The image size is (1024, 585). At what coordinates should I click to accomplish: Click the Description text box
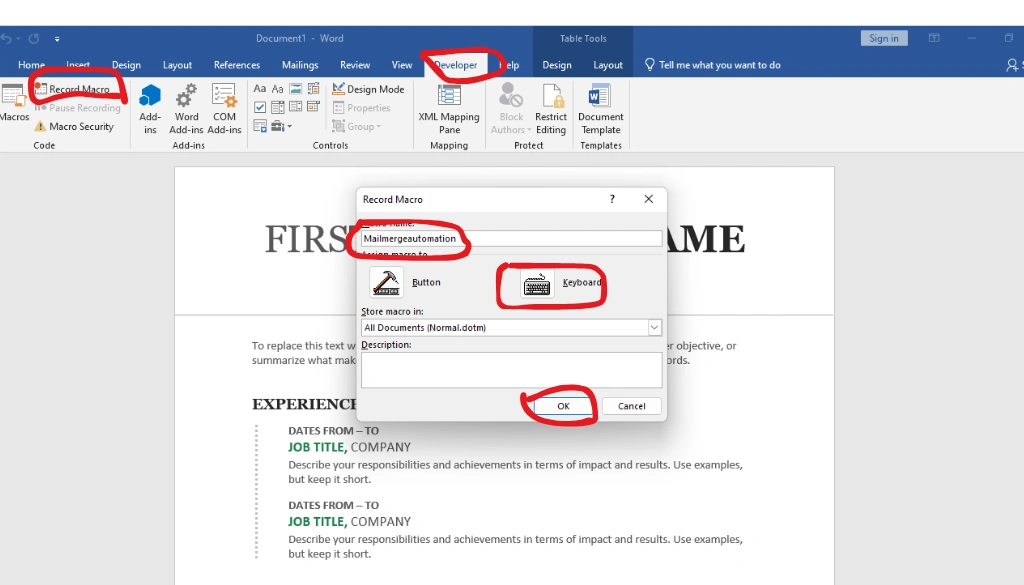(511, 370)
